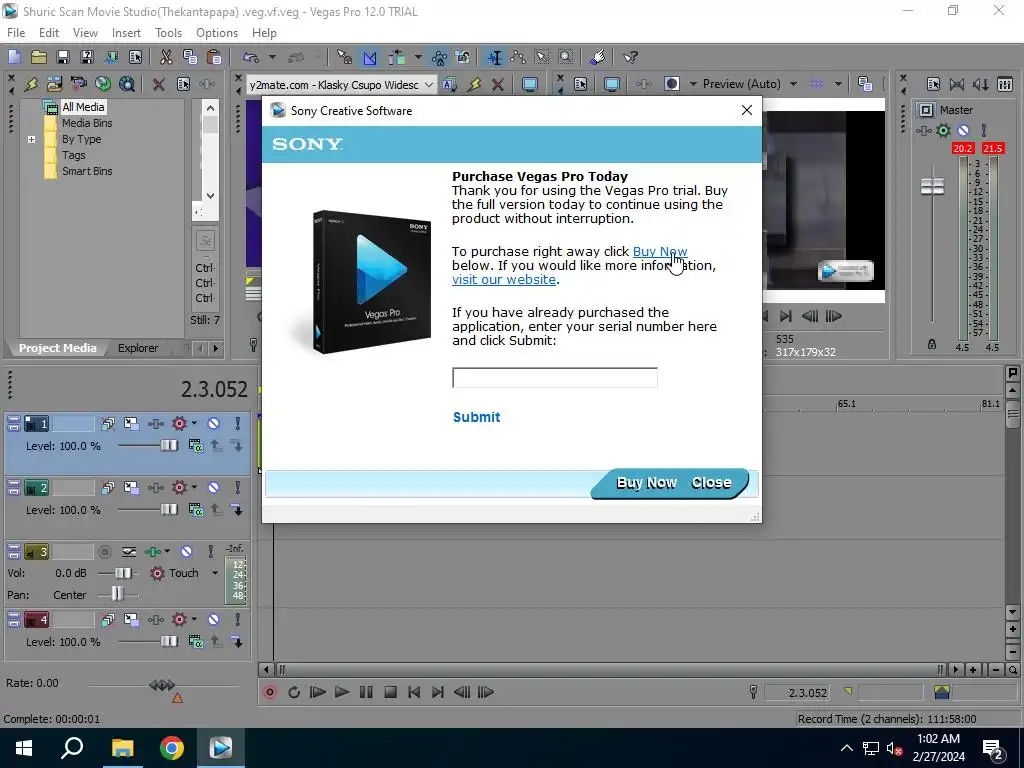This screenshot has width=1024, height=768.
Task: Click the Buy Now button at dialog bottom
Action: pos(647,483)
